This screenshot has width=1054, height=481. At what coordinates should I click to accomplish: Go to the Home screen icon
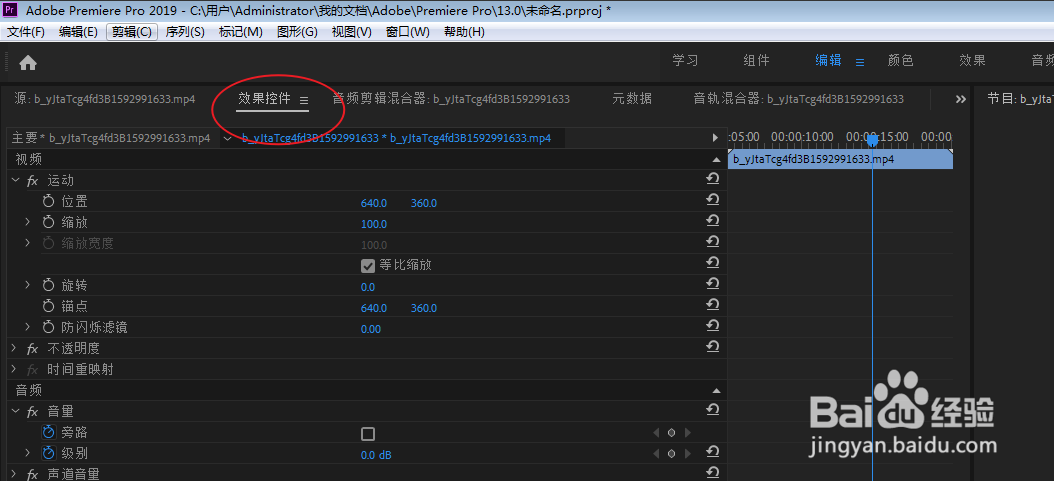pos(28,62)
